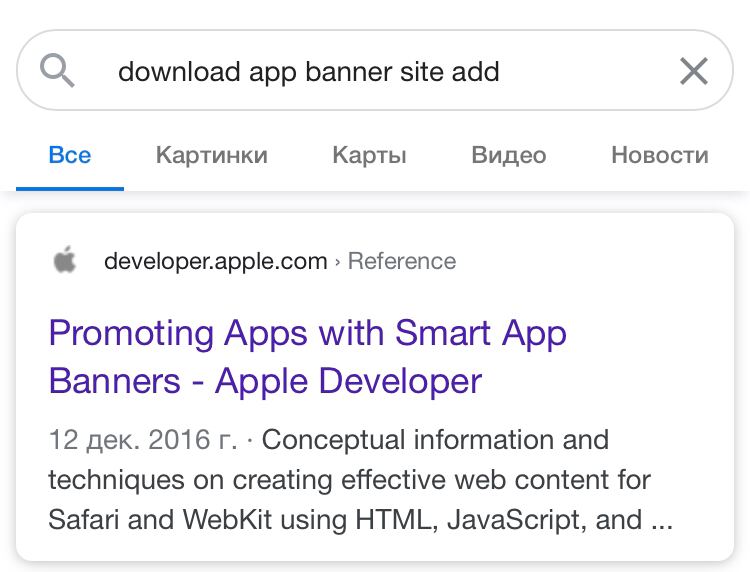750x572 pixels.
Task: Click the developer.apple.com URL text
Action: (216, 261)
